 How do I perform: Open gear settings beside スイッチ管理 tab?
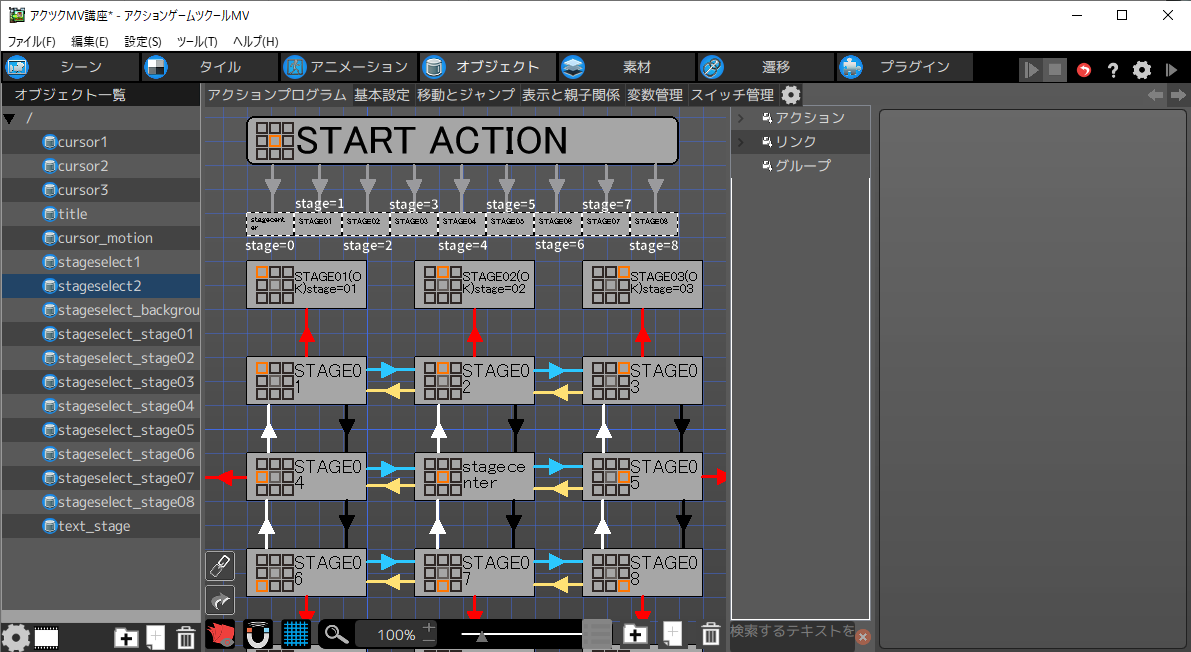coord(791,95)
